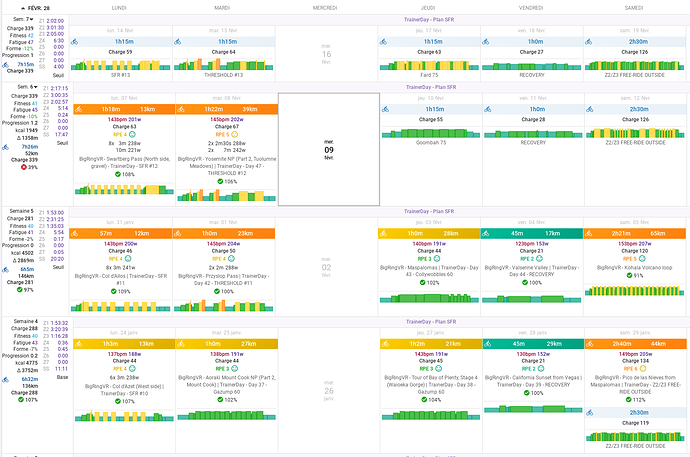
Task: Click bike icon on 45m 17km ride
Action: (486, 234)
